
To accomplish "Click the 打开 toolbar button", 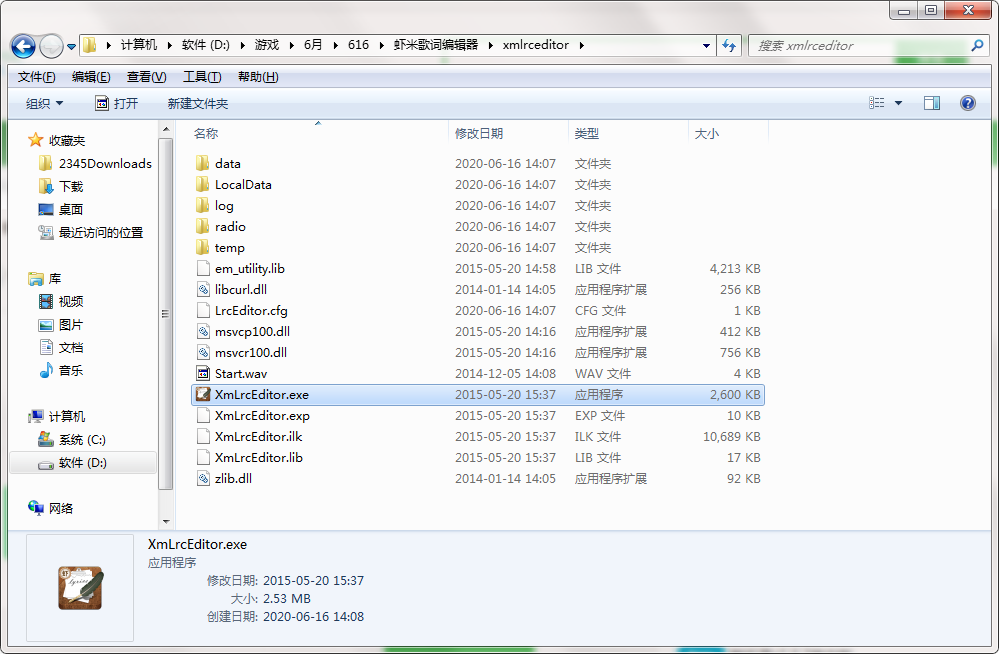I will [117, 104].
